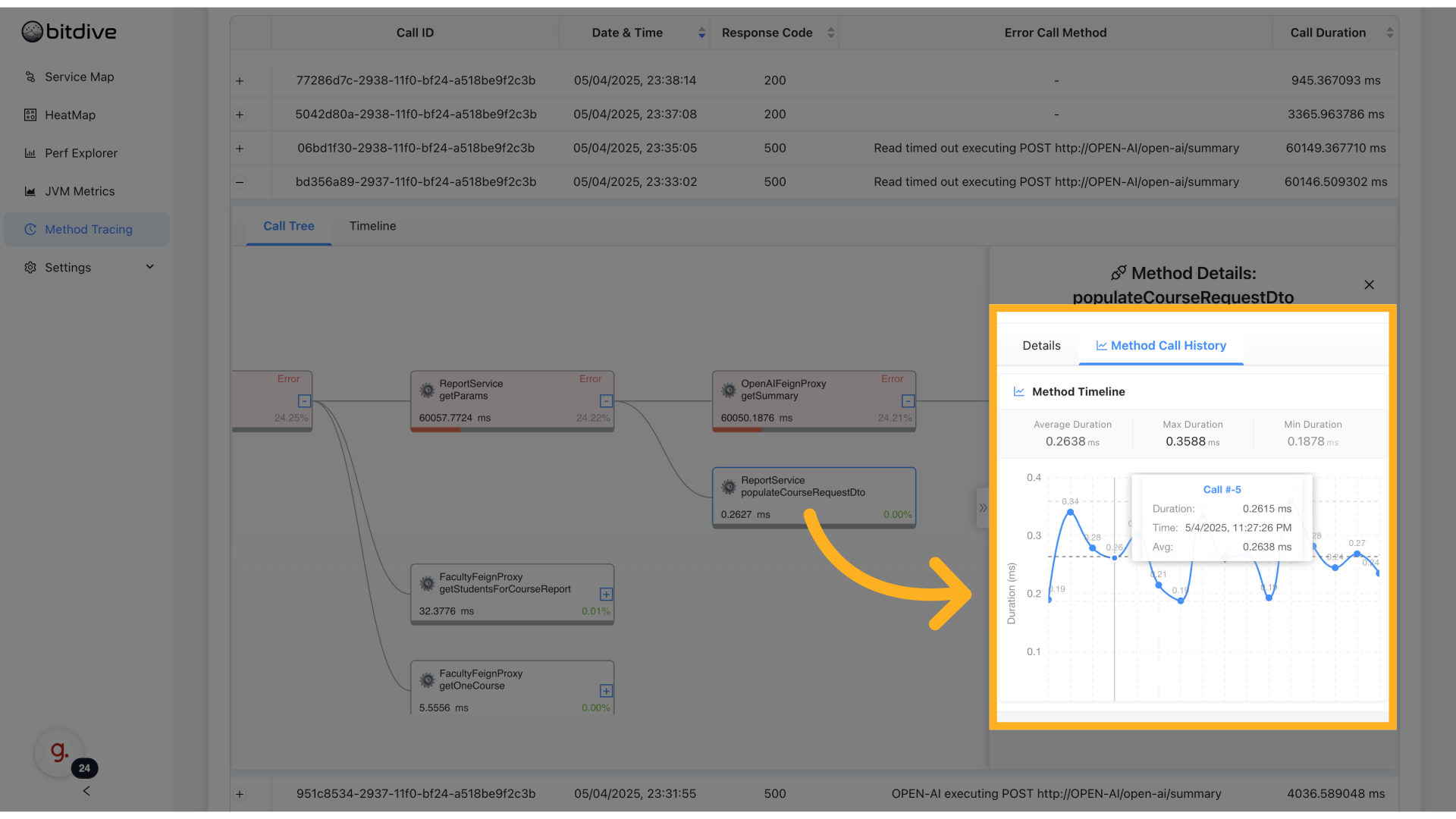Image resolution: width=1456 pixels, height=819 pixels.
Task: Open Method Call History tab
Action: pos(1161,346)
